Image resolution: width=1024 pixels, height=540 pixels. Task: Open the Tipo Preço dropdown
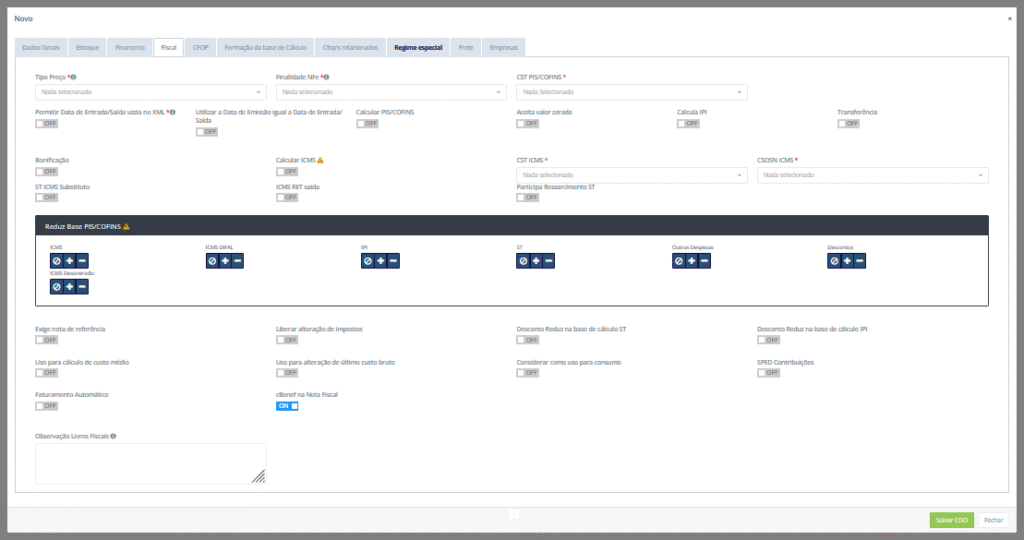coord(150,92)
